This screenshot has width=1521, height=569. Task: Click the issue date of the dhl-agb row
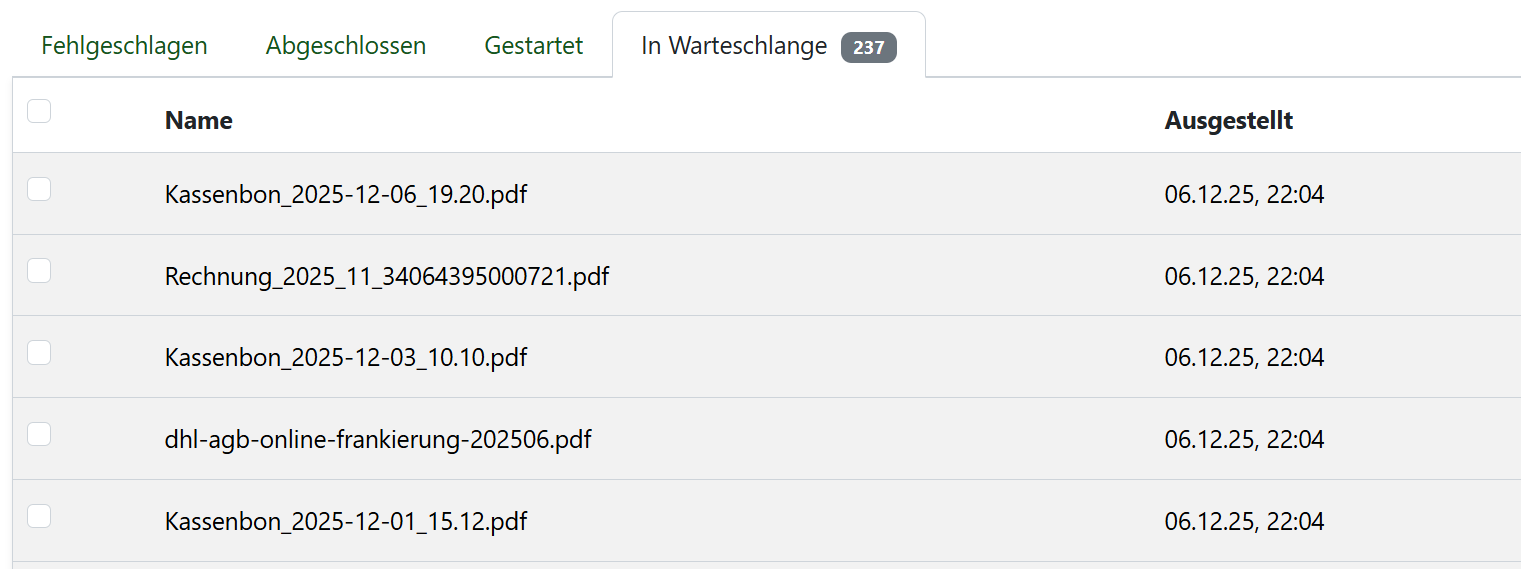coord(1244,439)
